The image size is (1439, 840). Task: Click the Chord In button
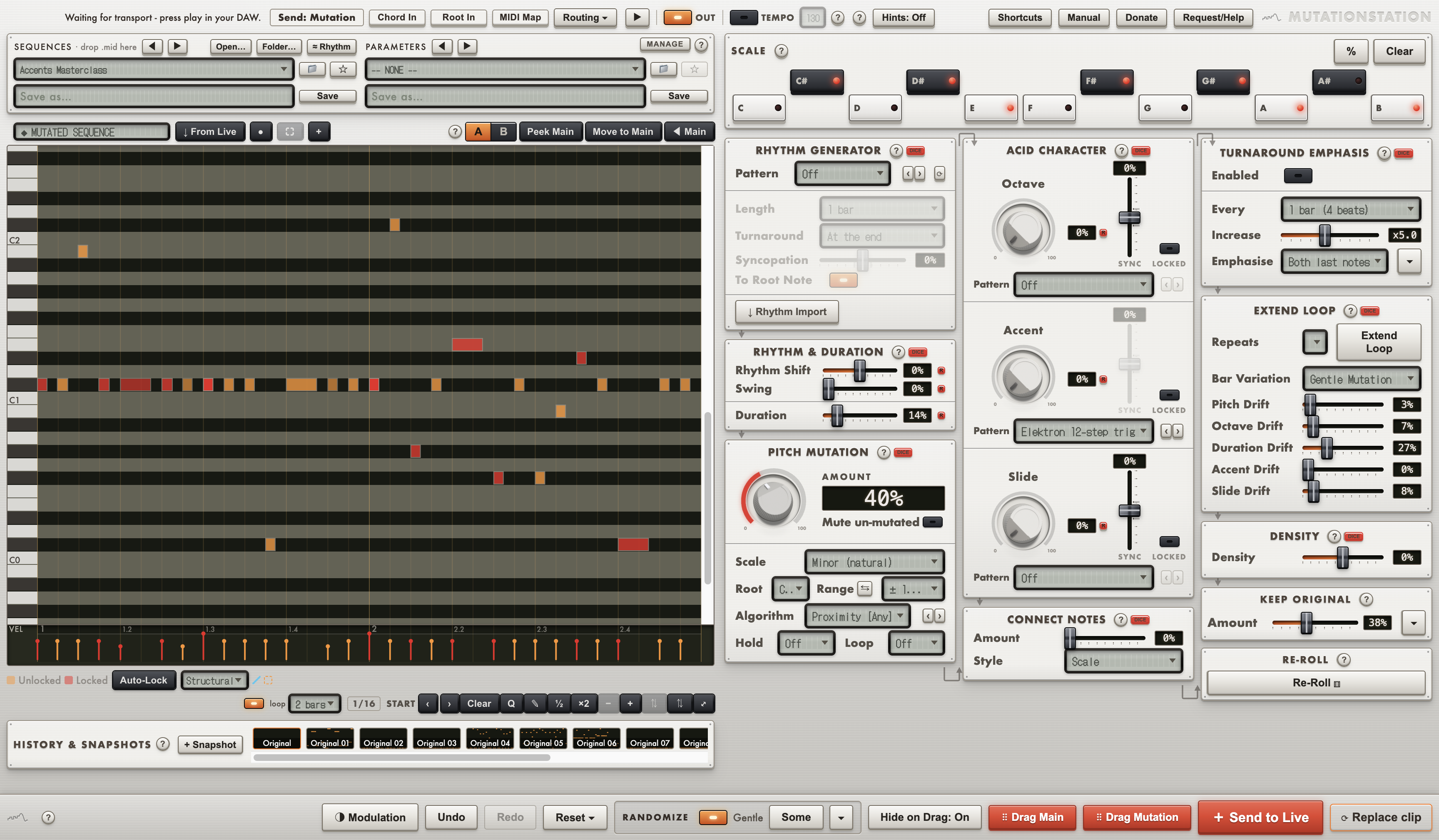tap(397, 18)
